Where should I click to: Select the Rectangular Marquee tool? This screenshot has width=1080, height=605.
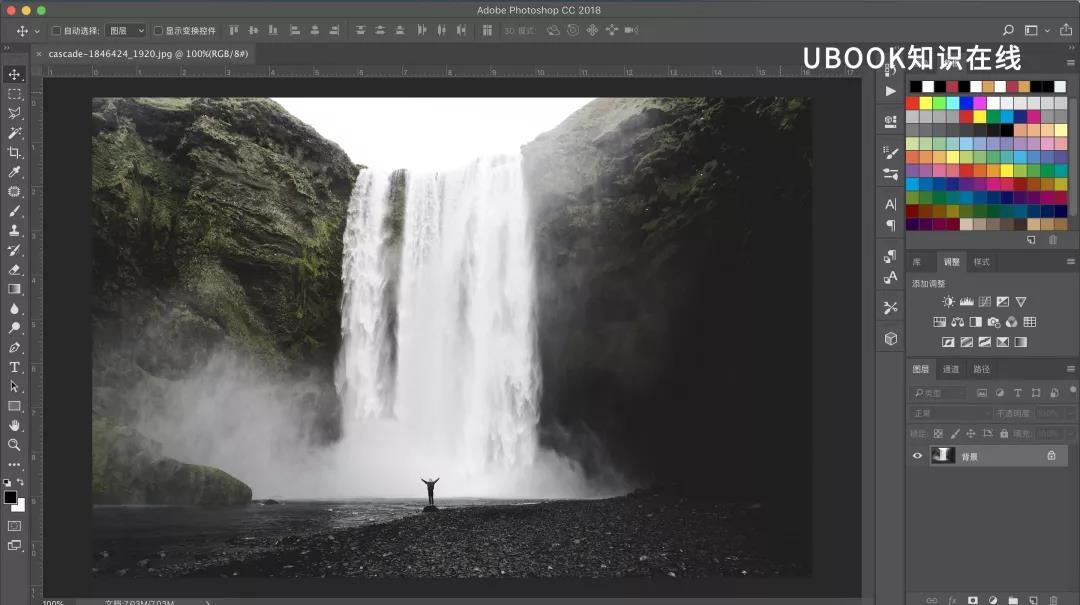(x=14, y=94)
